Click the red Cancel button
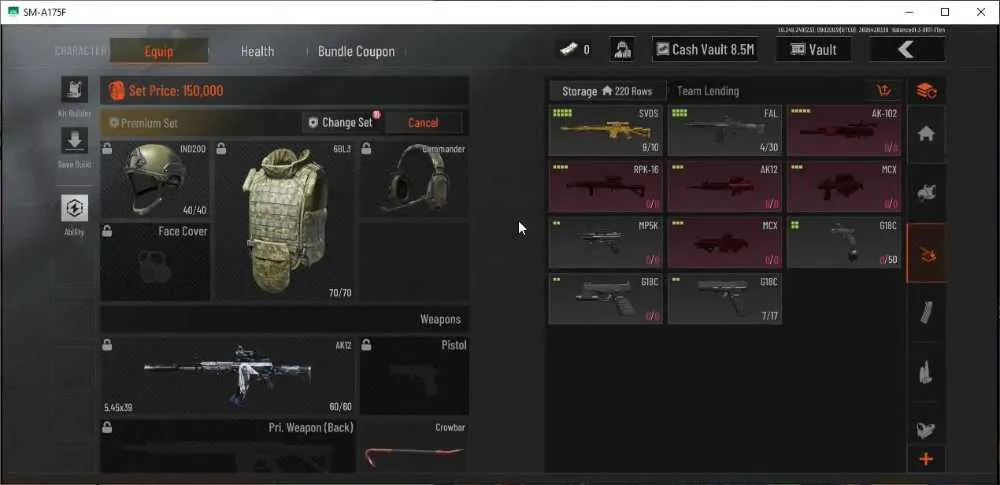This screenshot has height=485, width=1000. point(423,123)
